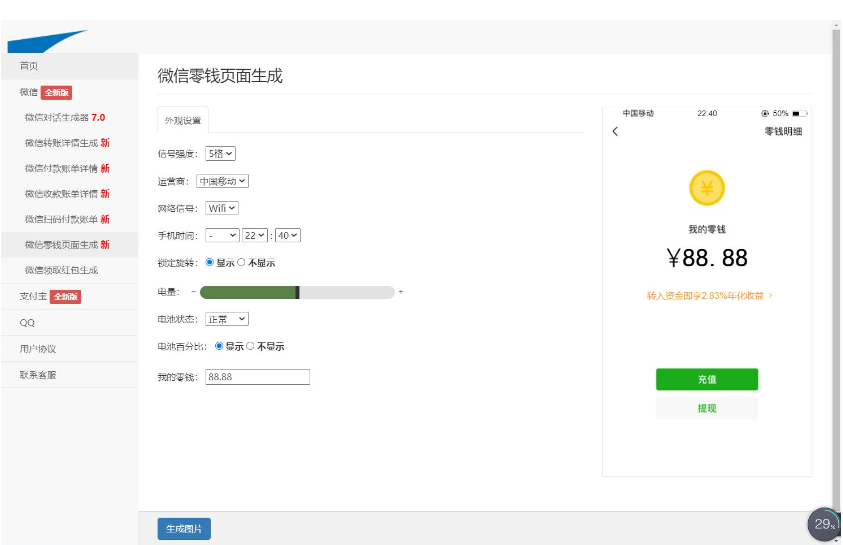Tap the back arrow in phone preview

[x=615, y=131]
